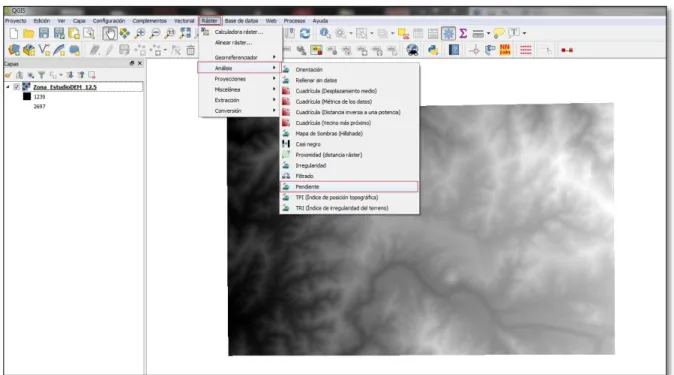Open the Proyecto menu
Viewport: 674px width, 375px height.
click(15, 21)
